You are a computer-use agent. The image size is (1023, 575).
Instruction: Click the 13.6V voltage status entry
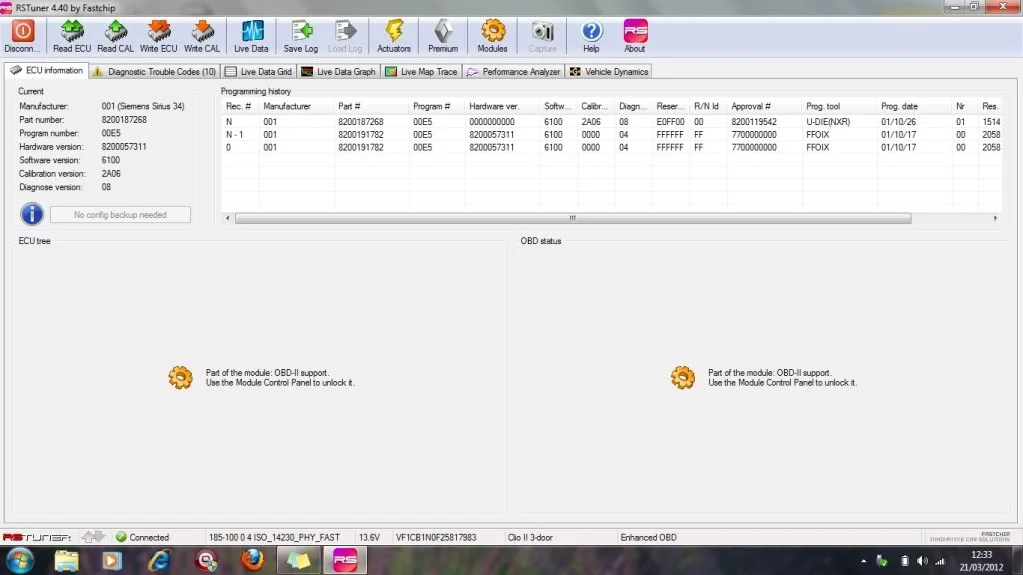(369, 537)
